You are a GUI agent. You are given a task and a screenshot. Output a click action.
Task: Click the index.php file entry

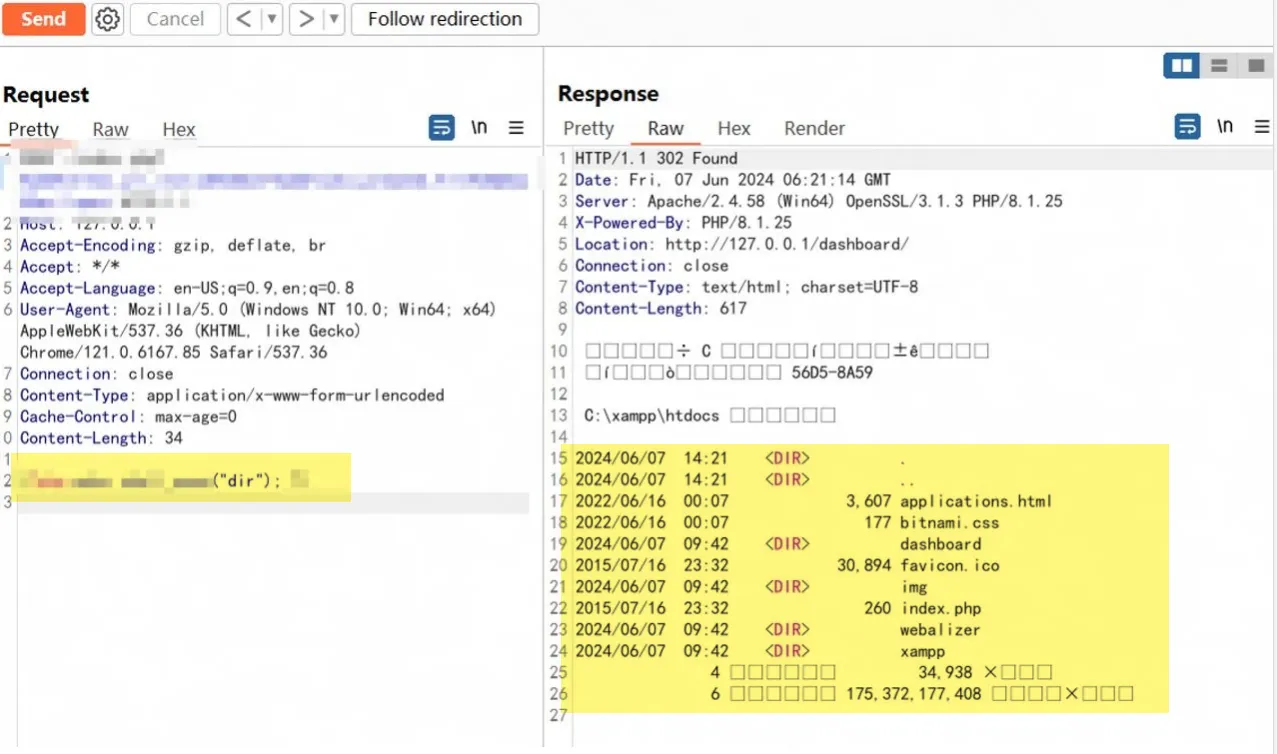point(940,608)
